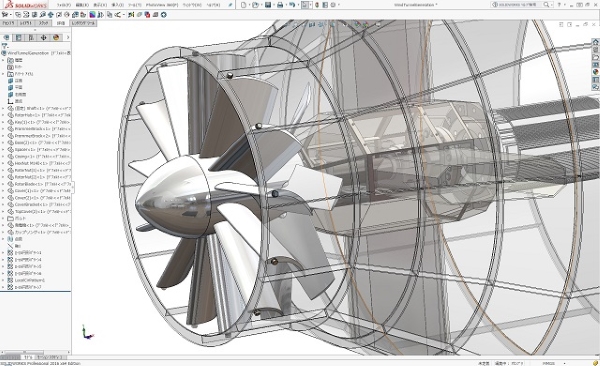Click the horizontal scrollbar below the feature tree
This screenshot has height=366, width=600.
tap(35, 352)
